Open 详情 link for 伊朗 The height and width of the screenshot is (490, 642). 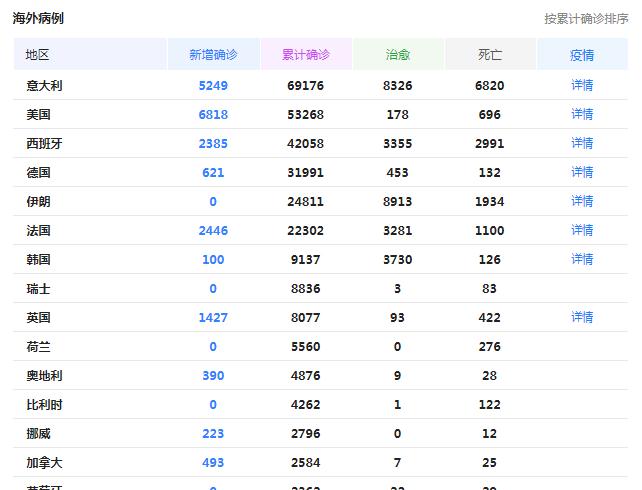tap(582, 201)
